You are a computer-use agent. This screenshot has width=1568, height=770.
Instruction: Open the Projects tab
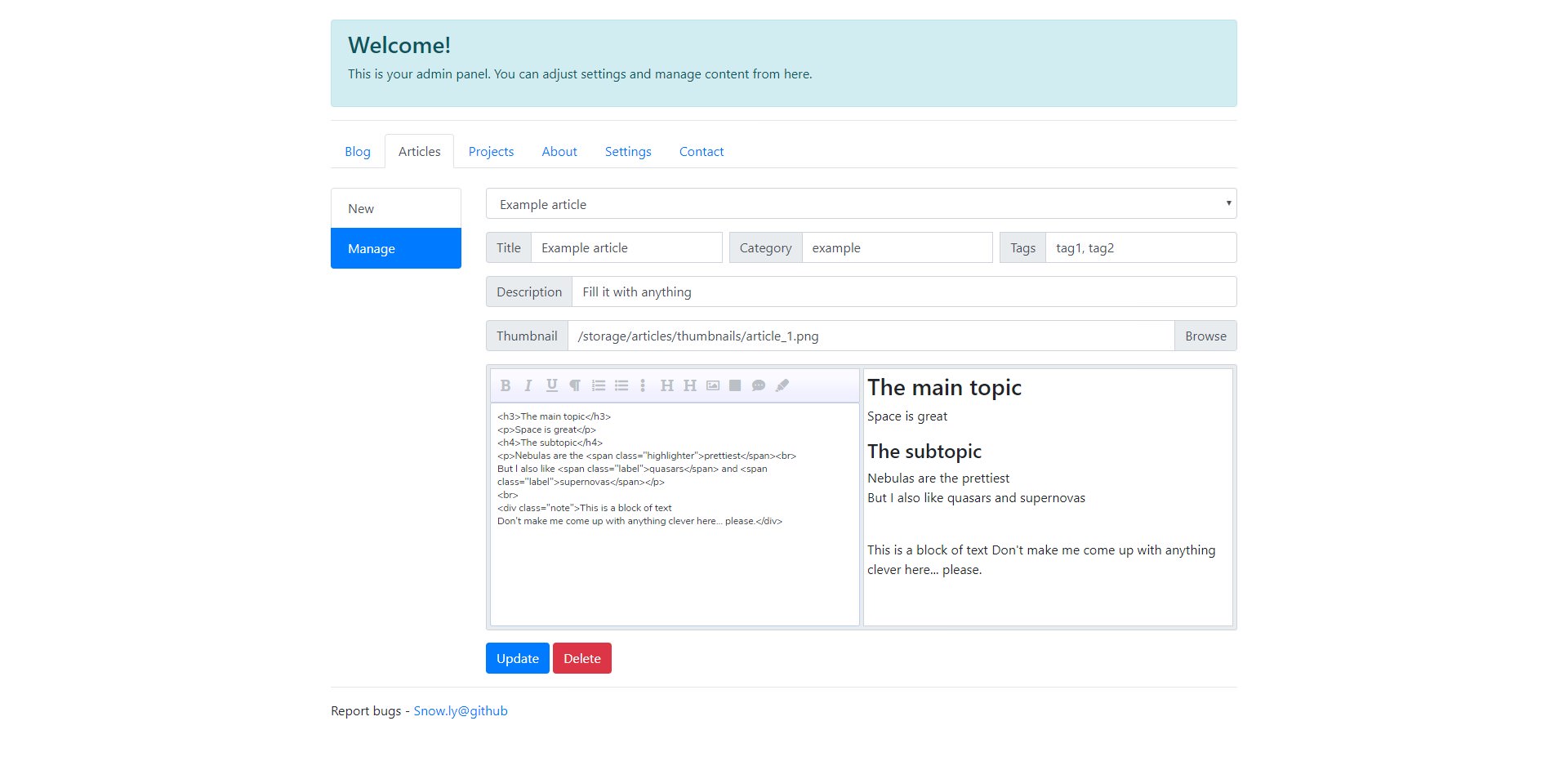coord(491,152)
